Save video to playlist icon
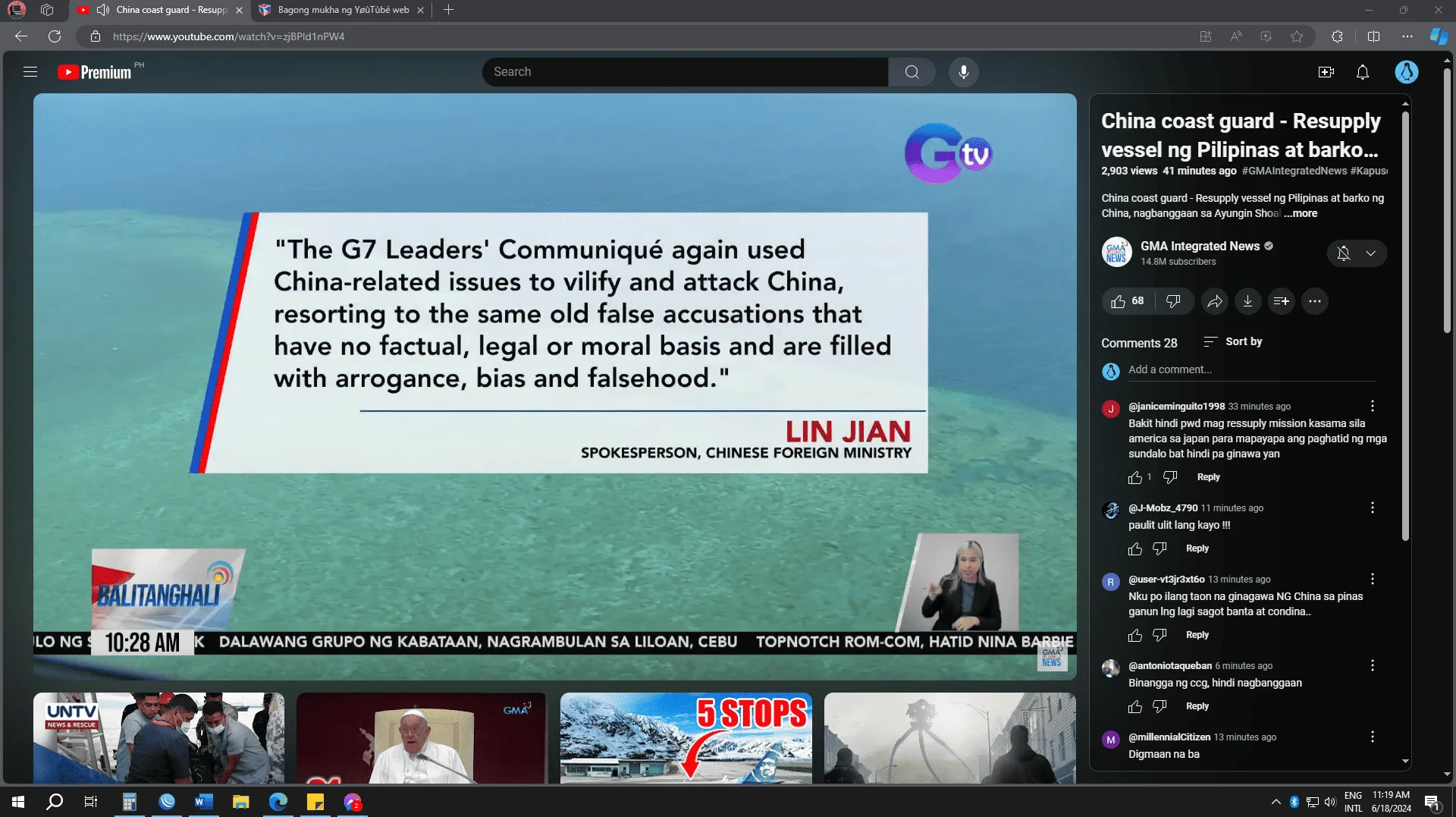 (x=1281, y=301)
